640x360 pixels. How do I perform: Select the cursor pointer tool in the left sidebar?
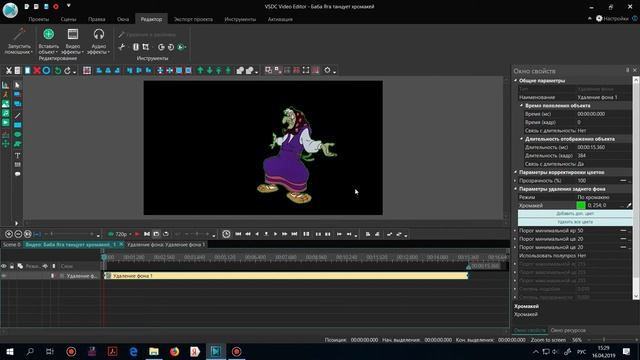(18, 85)
